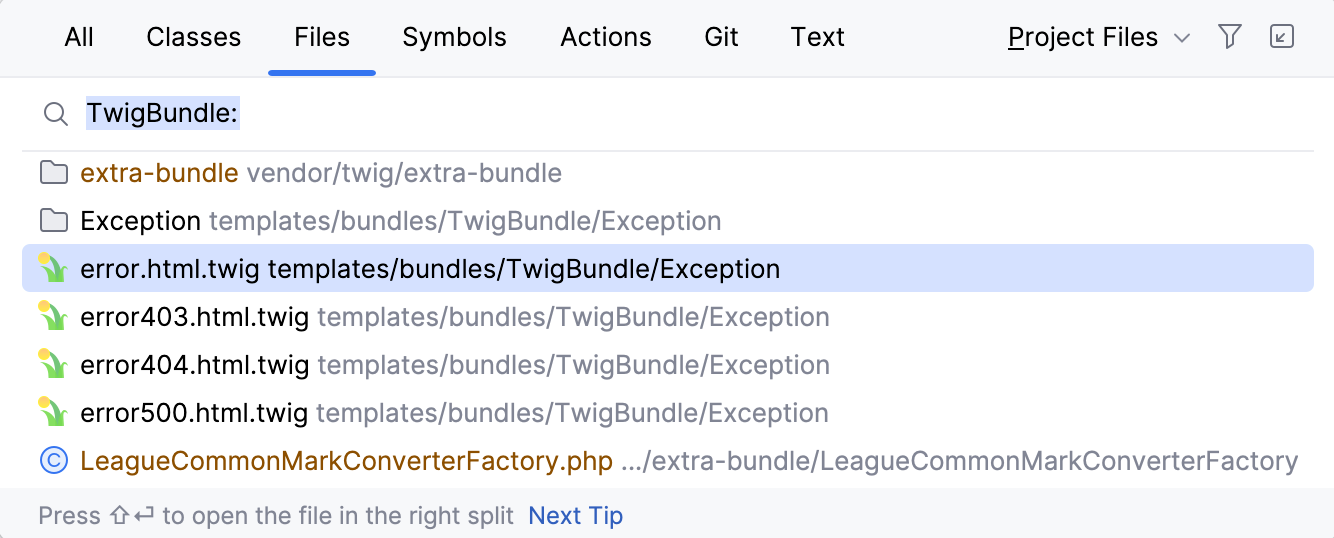Click the Twig icon beside error500.html.twig
The width and height of the screenshot is (1334, 538).
[x=53, y=413]
